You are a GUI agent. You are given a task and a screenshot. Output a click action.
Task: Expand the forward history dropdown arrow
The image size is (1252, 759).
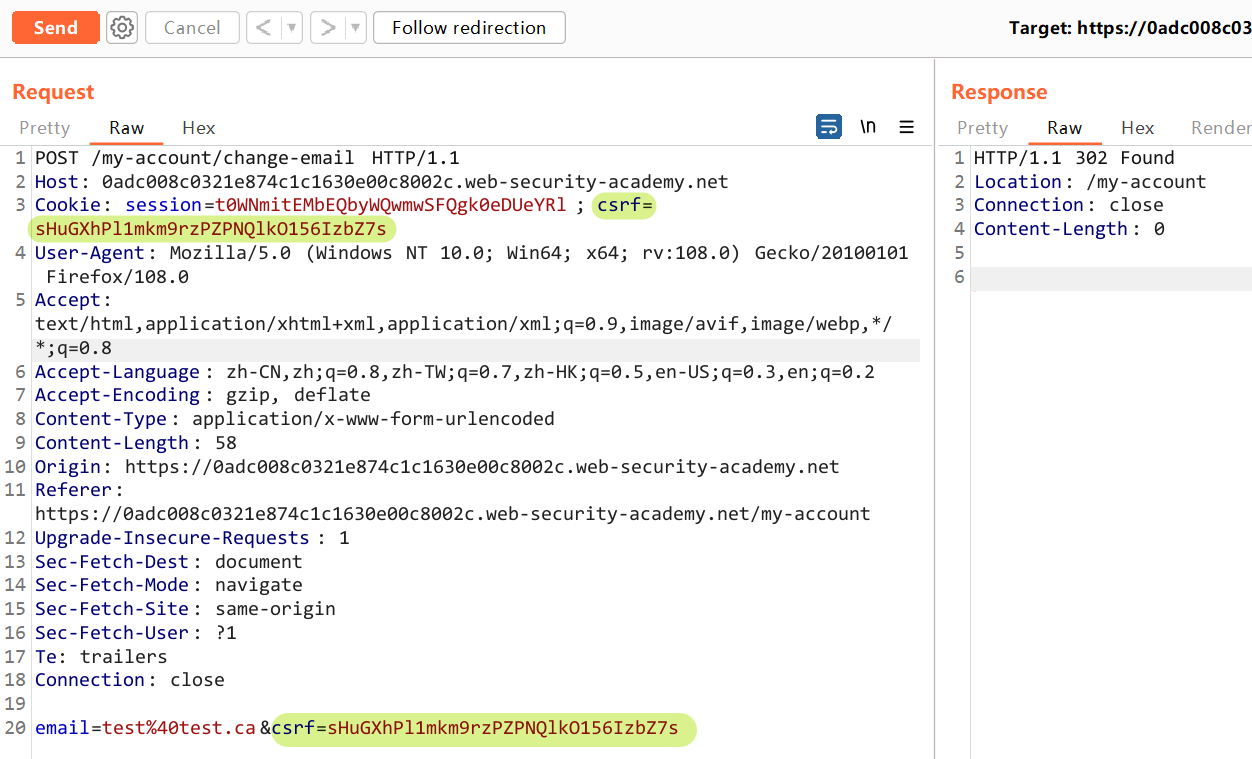(x=356, y=28)
